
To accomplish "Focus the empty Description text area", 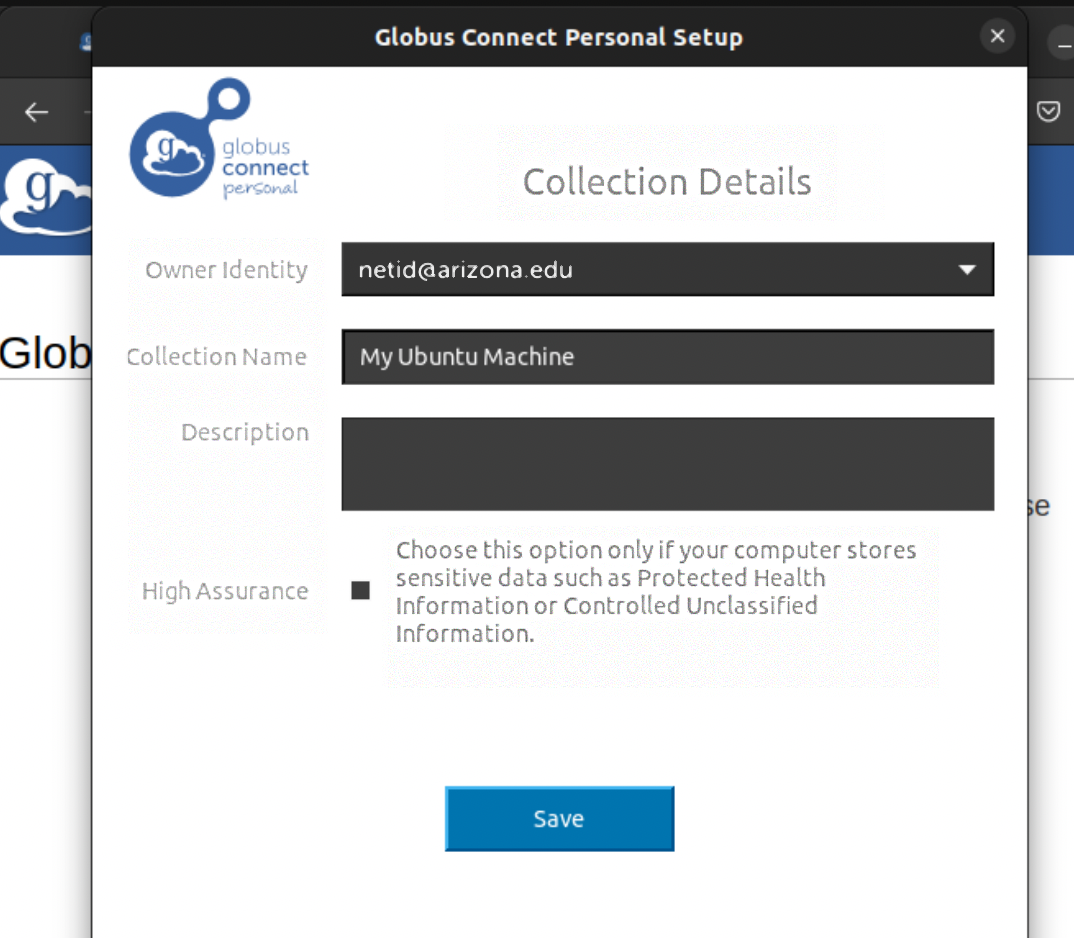I will point(668,464).
